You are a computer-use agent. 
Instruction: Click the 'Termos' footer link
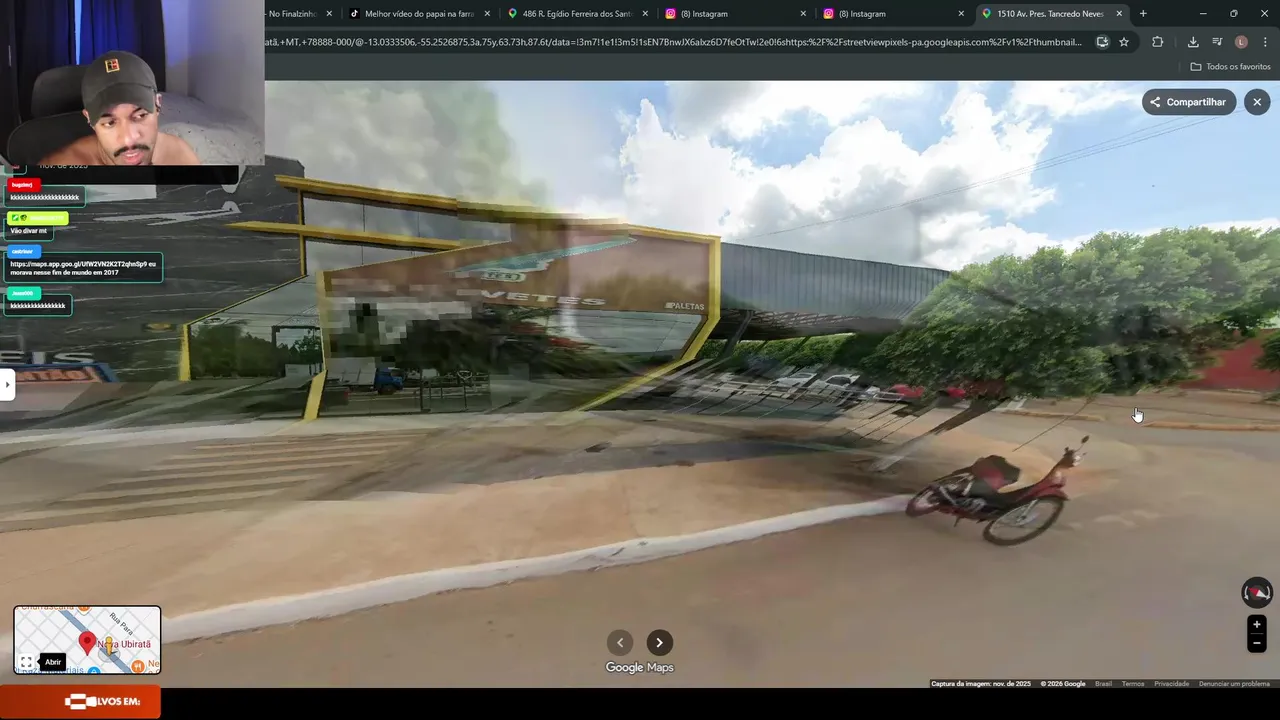coord(1133,684)
